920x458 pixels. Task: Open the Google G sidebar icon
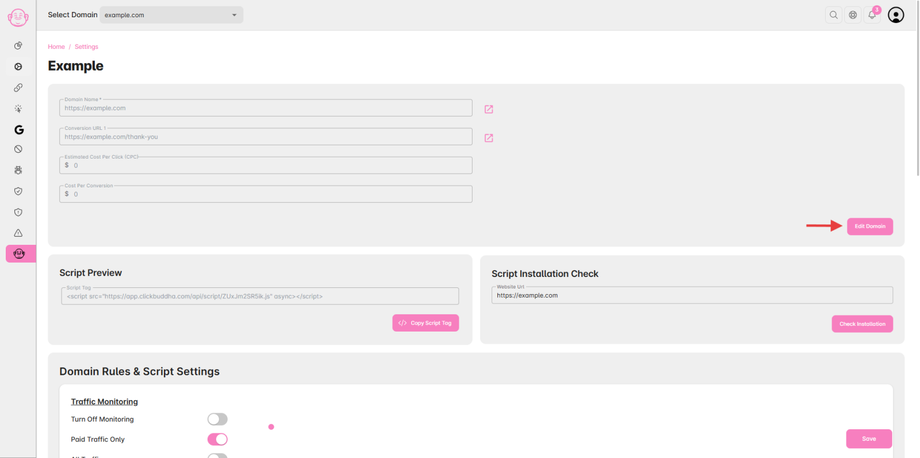pyautogui.click(x=18, y=130)
